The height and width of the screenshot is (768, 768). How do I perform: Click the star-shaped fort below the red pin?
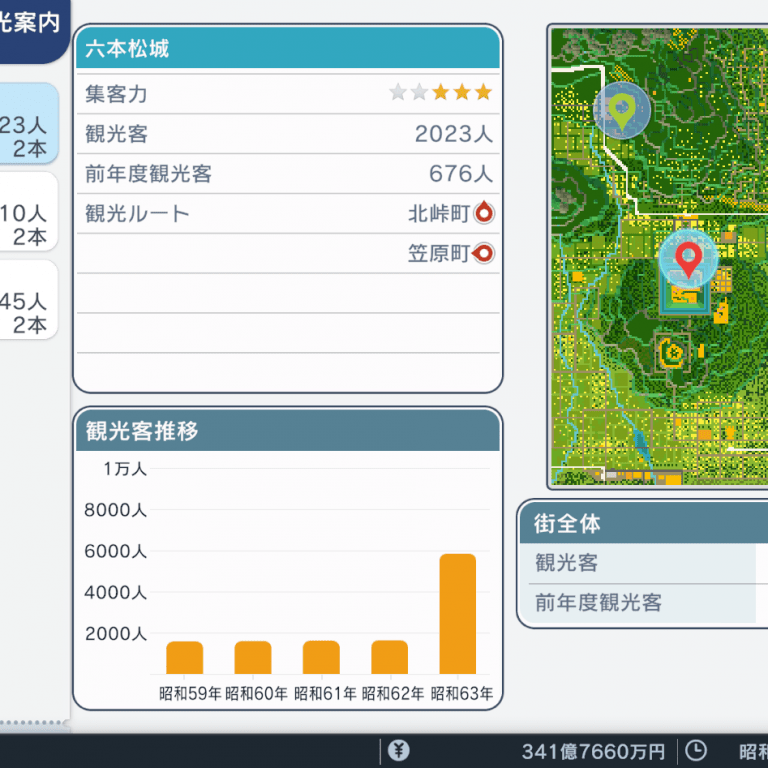click(673, 352)
